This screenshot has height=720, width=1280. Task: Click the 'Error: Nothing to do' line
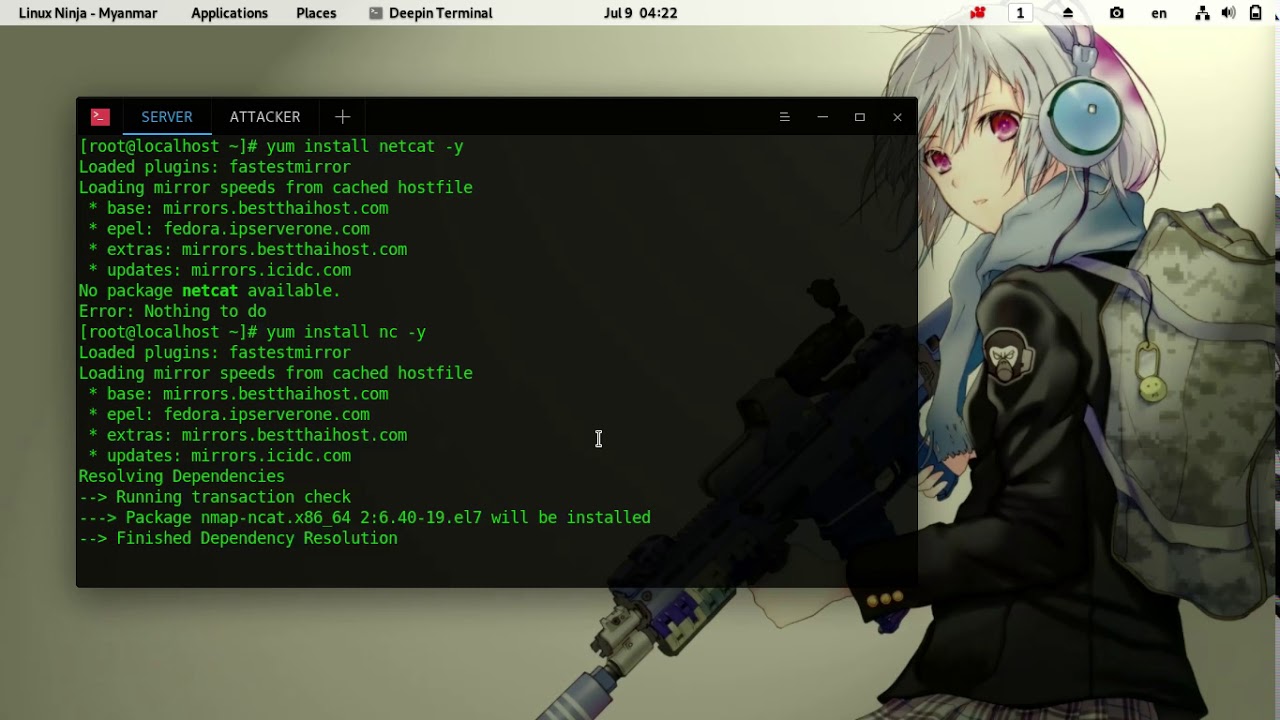point(172,311)
